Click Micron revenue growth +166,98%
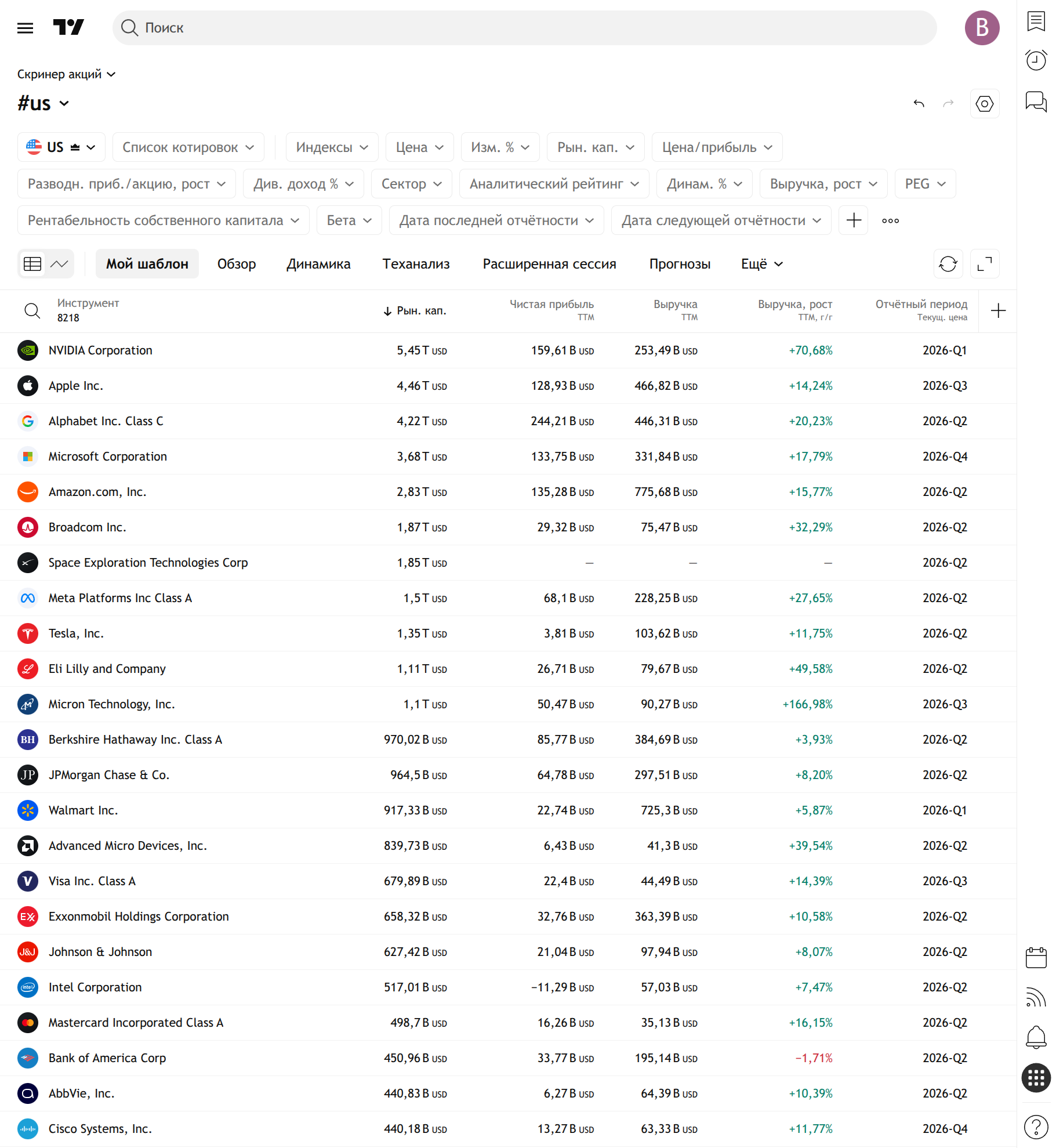 click(x=807, y=704)
